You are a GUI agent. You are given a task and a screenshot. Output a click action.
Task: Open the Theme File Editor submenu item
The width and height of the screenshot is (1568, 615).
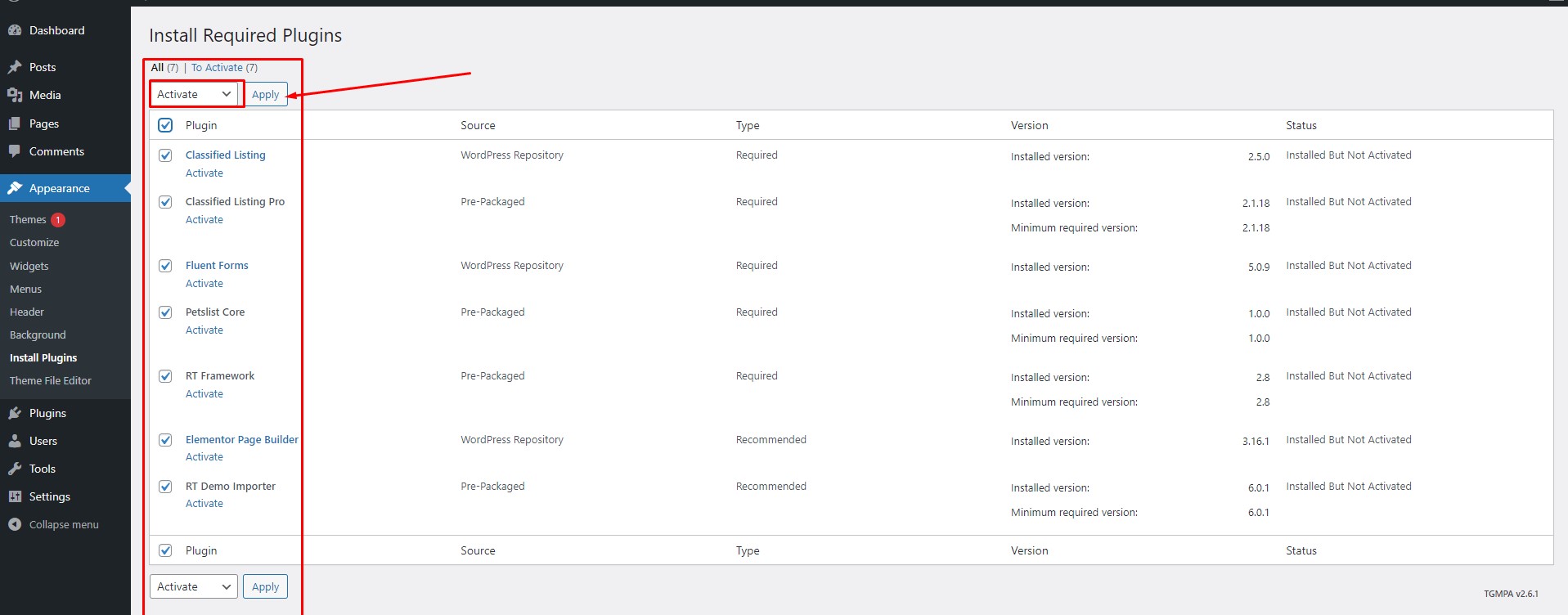pos(51,380)
